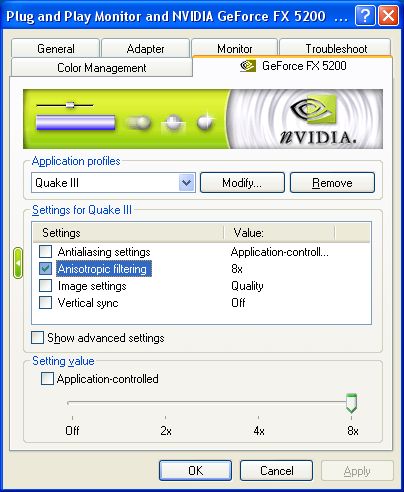Click the green side-panel expander arrow
404x492 pixels.
pyautogui.click(x=18, y=263)
